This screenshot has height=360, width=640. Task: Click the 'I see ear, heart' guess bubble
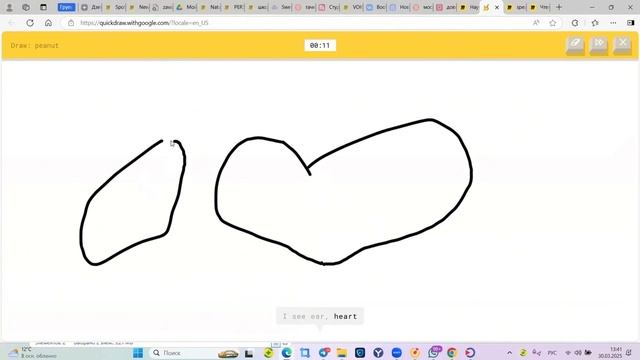320,316
